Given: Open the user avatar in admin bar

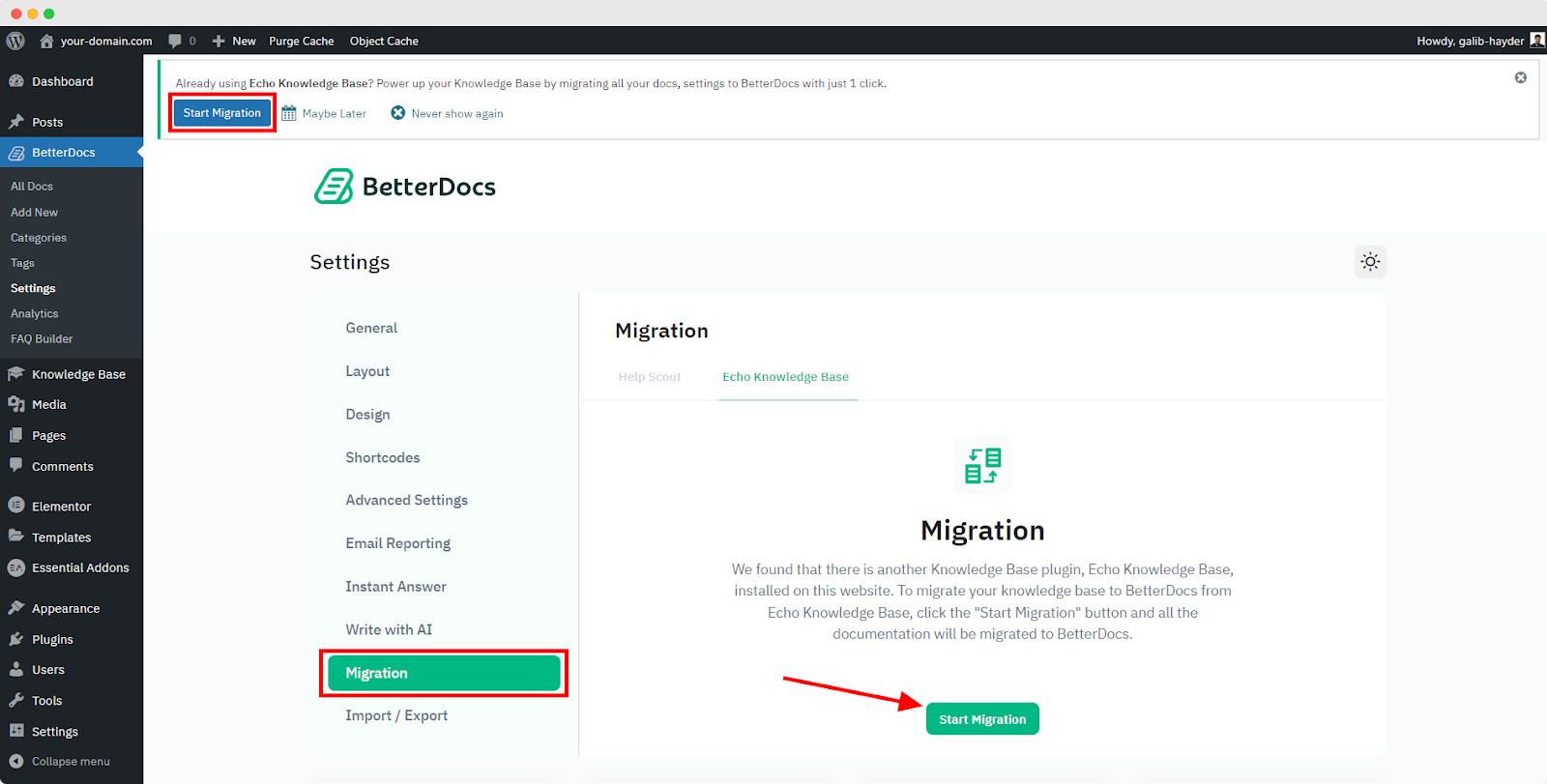Looking at the screenshot, I should coord(1537,40).
